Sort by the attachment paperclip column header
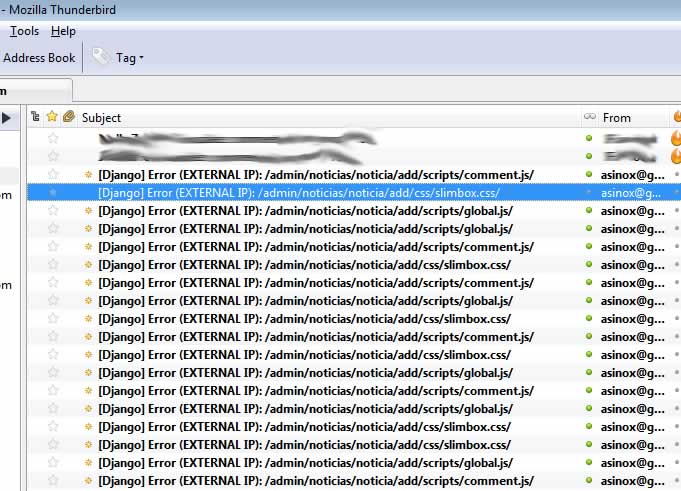The image size is (681, 491). tap(69, 116)
